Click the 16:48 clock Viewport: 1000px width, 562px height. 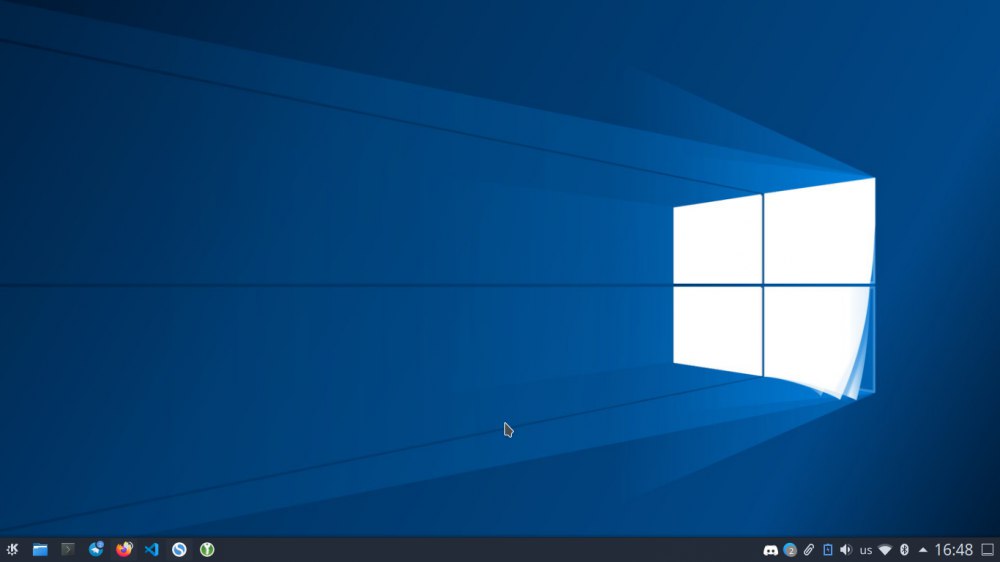953,550
